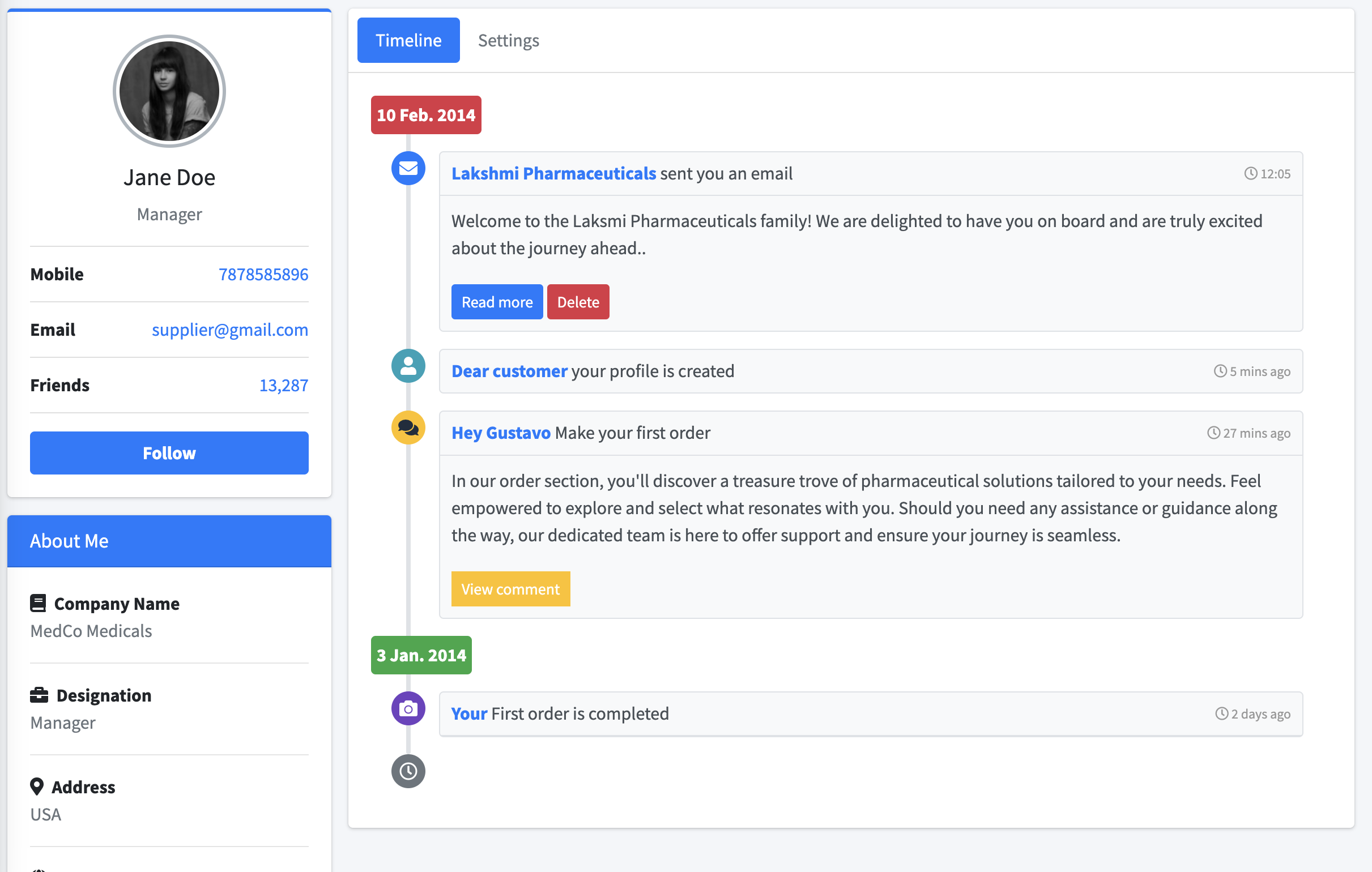Viewport: 1372px width, 872px height.
Task: Click the gray clock icon ending timeline
Action: tap(408, 771)
